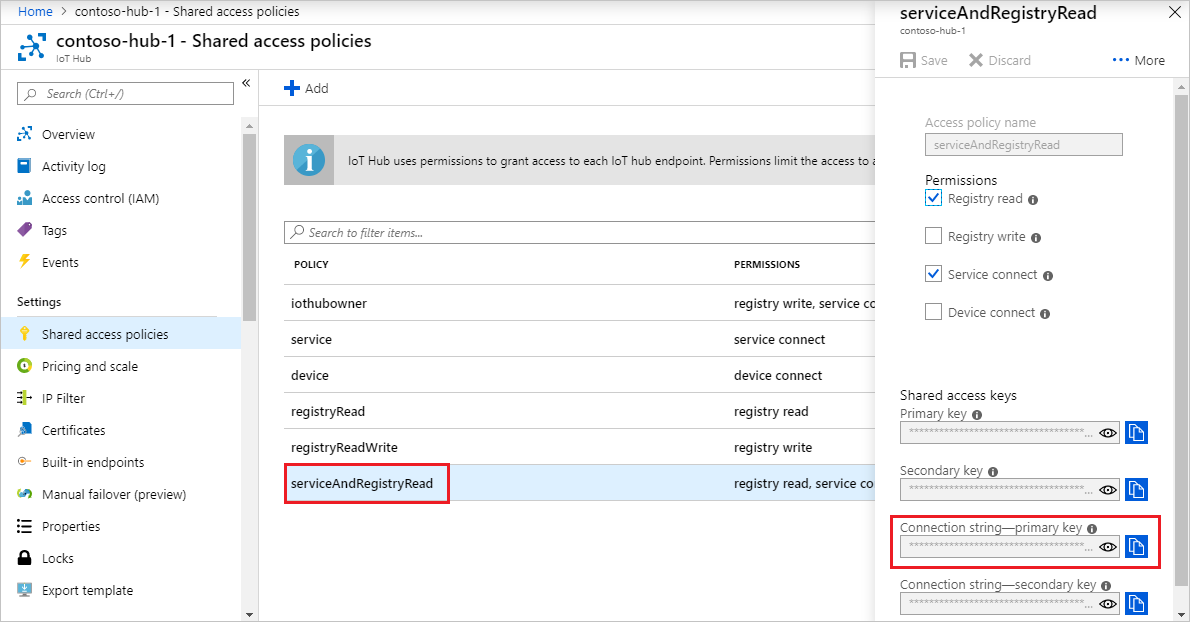This screenshot has height=622, width=1190.
Task: Click the Access policy name field
Action: 1023,144
